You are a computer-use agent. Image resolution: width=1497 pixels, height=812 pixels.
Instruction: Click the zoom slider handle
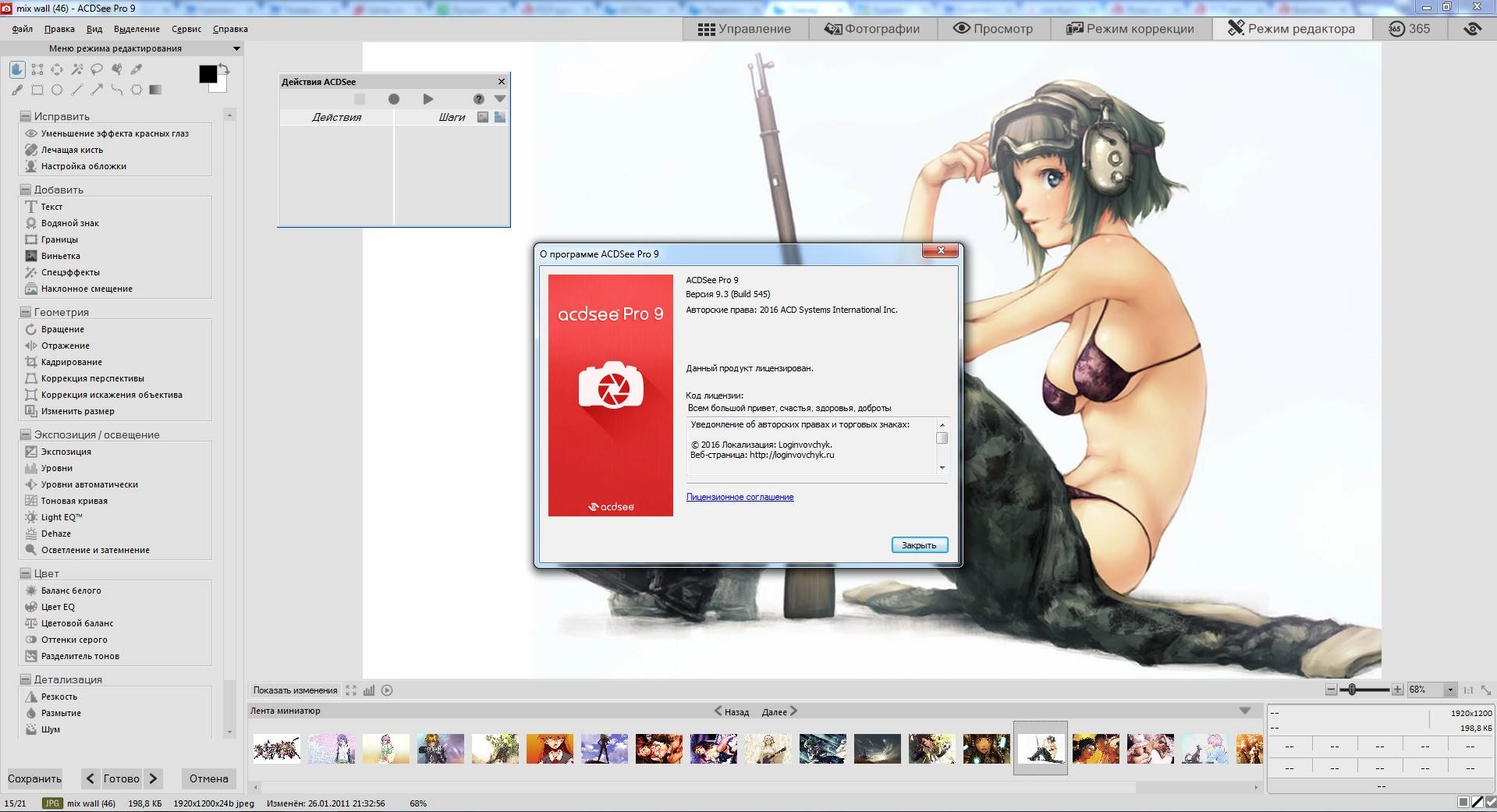click(x=1352, y=690)
